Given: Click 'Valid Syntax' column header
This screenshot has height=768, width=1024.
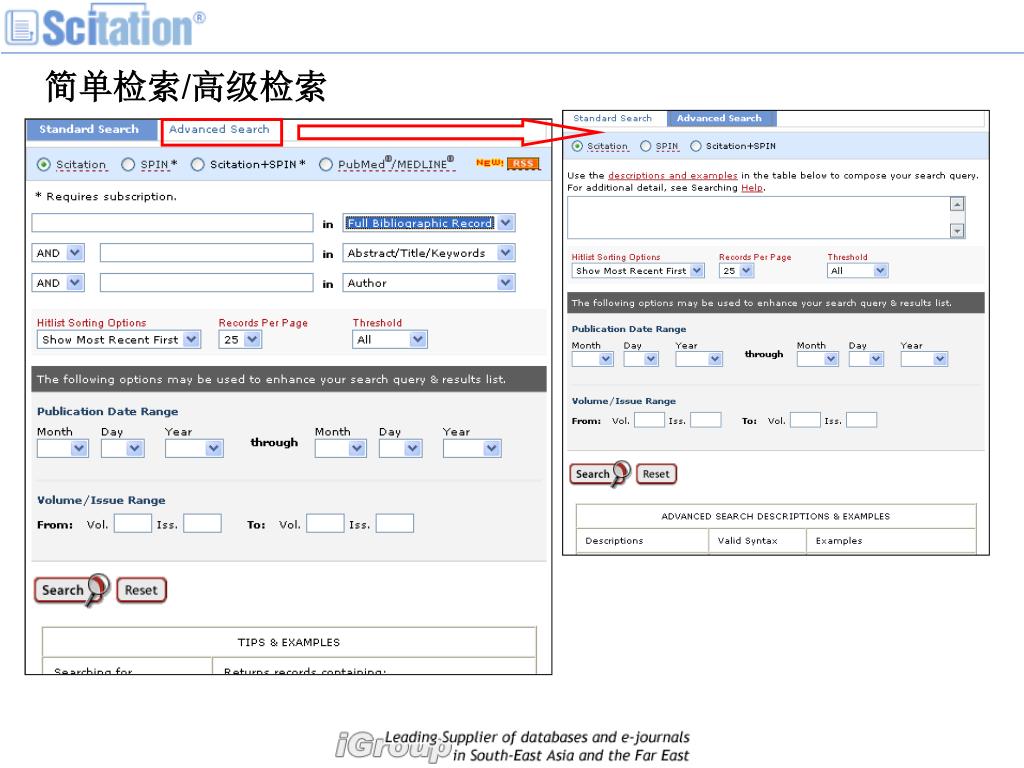Looking at the screenshot, I should click(747, 541).
